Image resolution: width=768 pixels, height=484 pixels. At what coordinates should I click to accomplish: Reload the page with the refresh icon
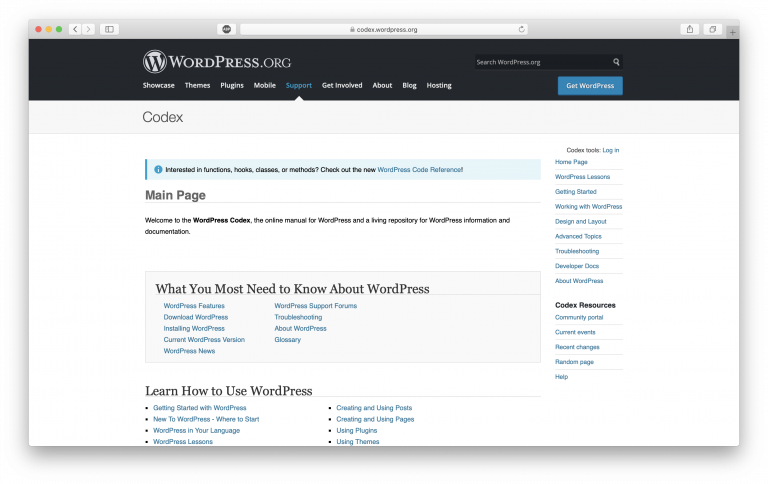[522, 29]
